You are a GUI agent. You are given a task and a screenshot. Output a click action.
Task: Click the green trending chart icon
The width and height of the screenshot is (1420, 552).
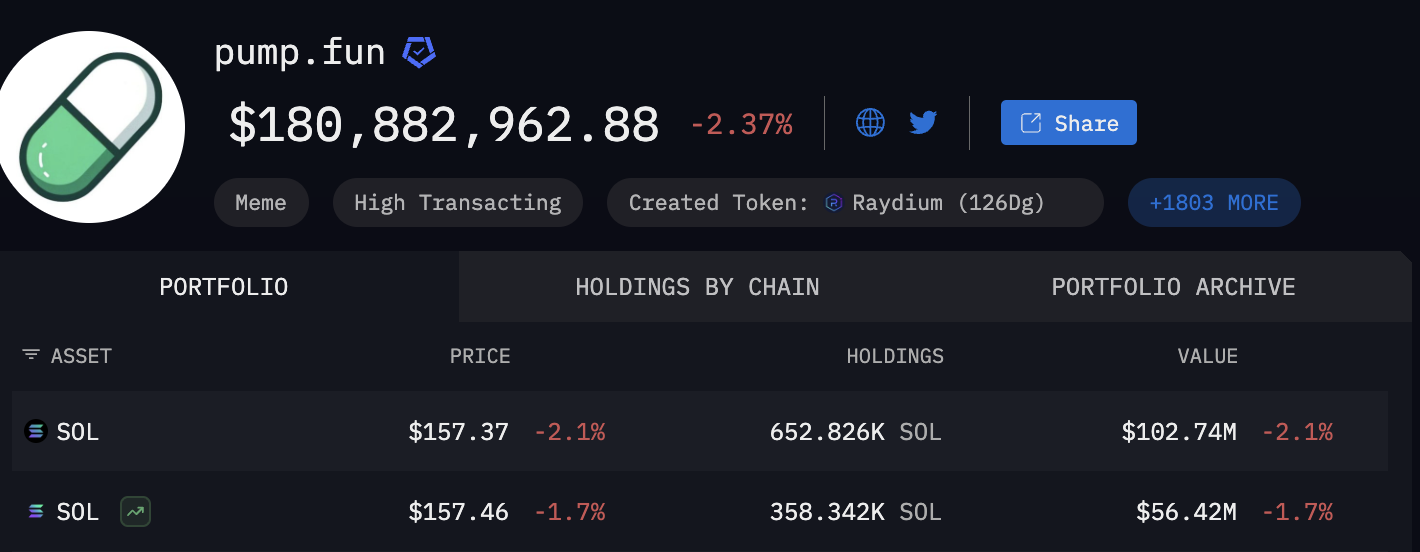point(135,512)
